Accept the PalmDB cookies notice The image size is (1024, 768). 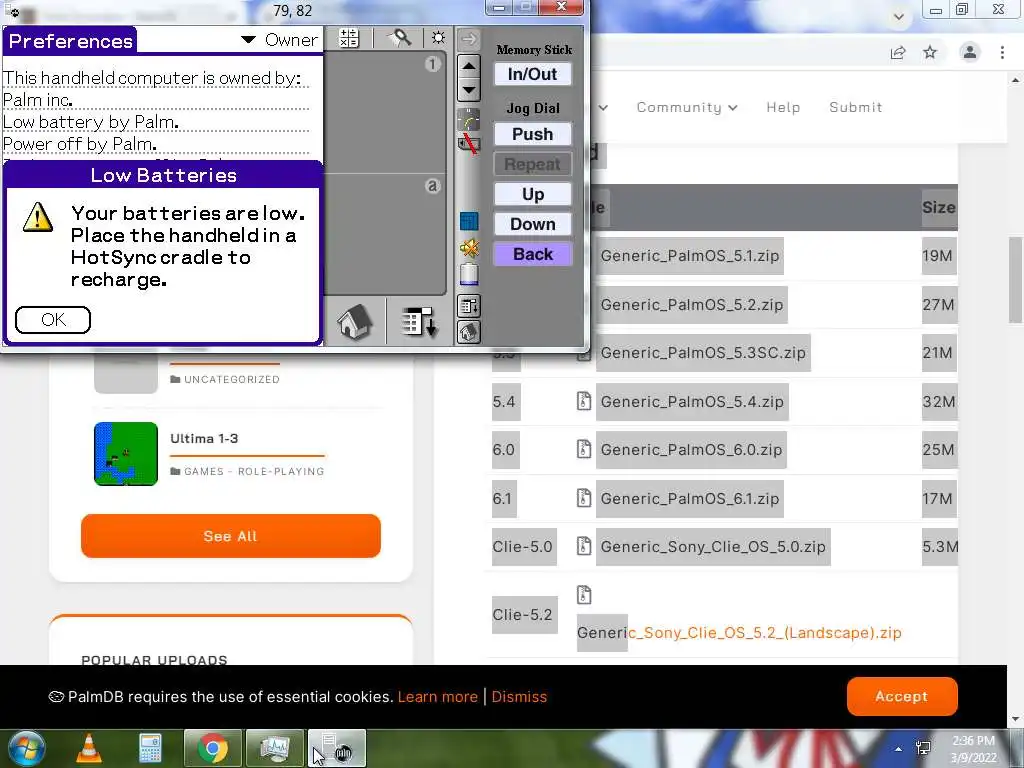(902, 696)
